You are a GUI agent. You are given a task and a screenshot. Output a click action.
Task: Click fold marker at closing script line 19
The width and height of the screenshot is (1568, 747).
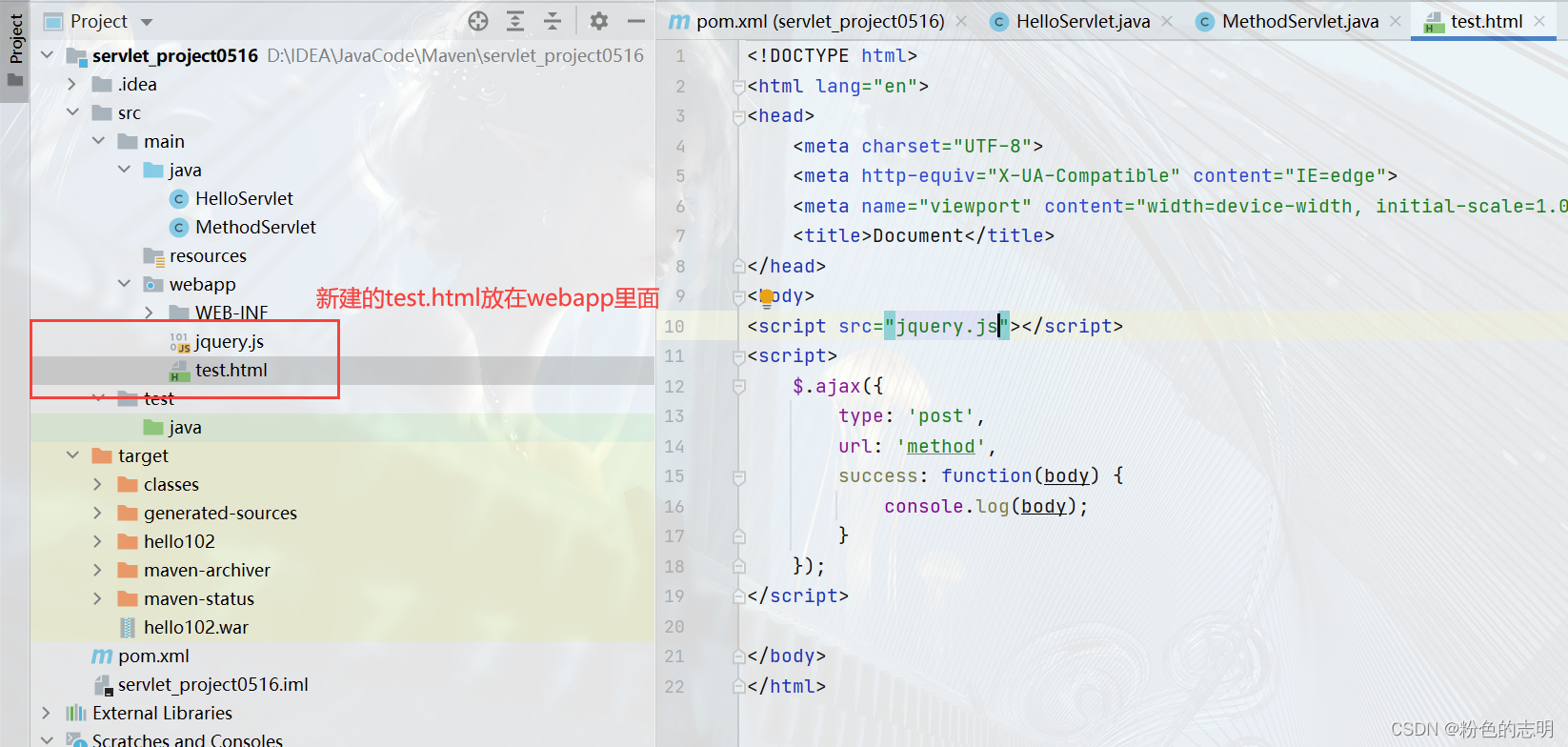tap(738, 596)
